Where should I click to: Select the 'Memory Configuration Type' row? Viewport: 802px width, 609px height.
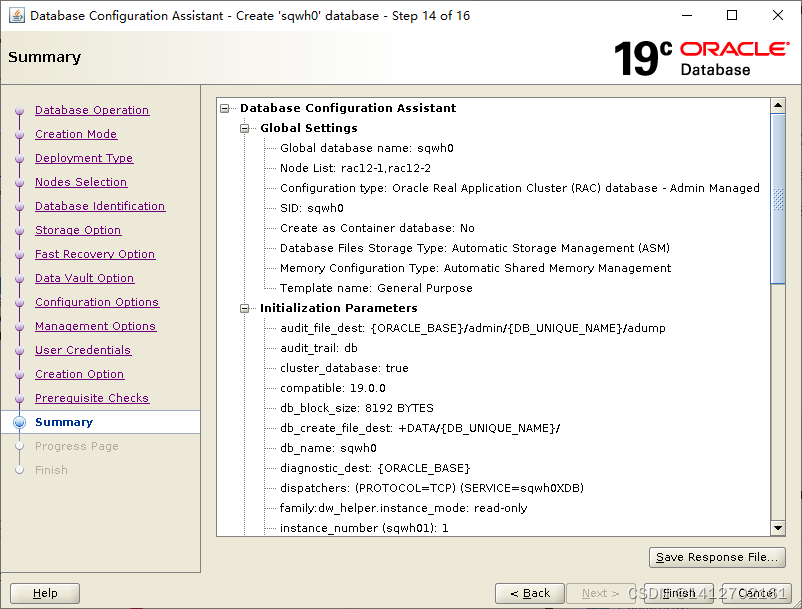(476, 268)
